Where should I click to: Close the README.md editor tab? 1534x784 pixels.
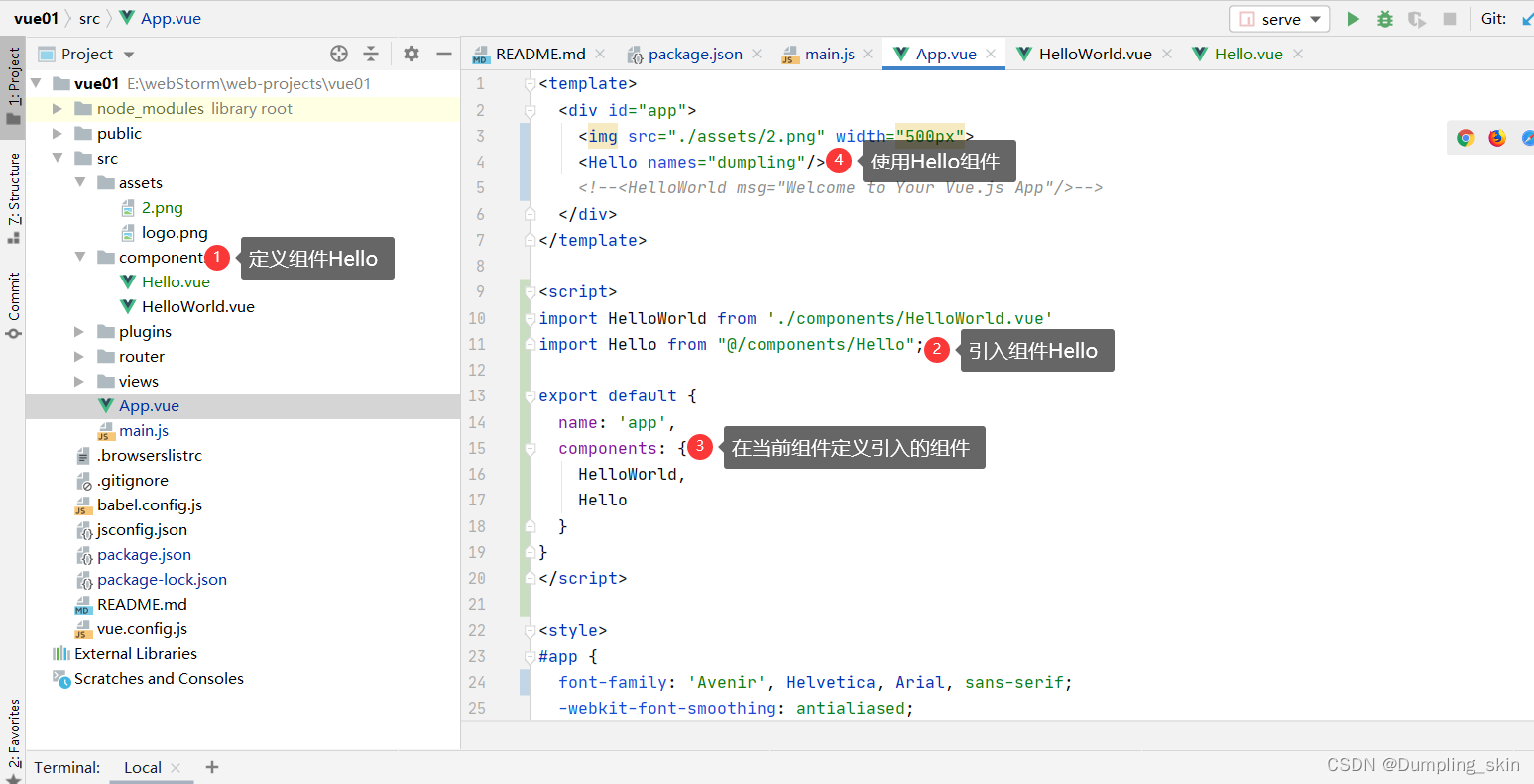click(602, 54)
